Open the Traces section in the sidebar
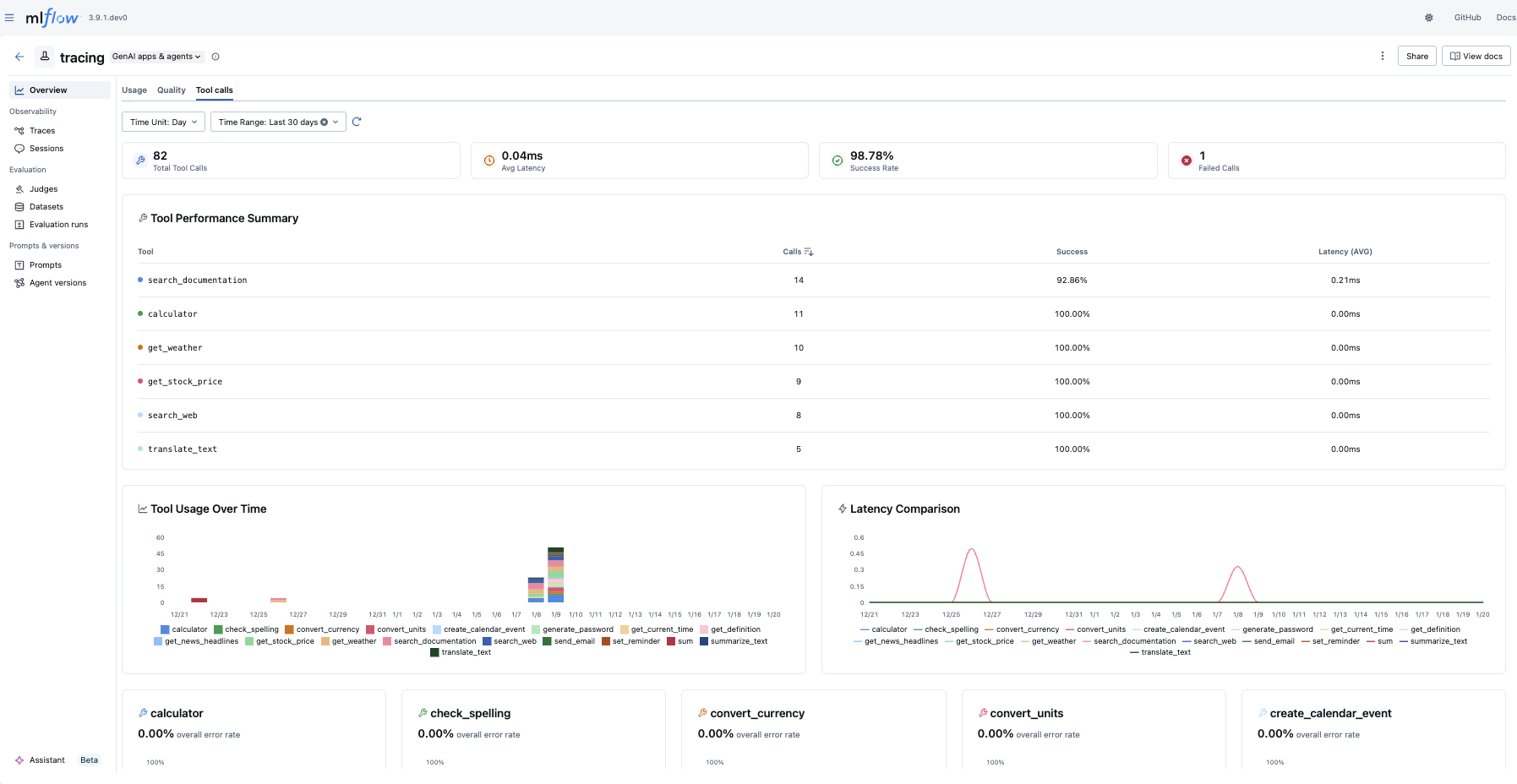1517x784 pixels. pyautogui.click(x=41, y=130)
